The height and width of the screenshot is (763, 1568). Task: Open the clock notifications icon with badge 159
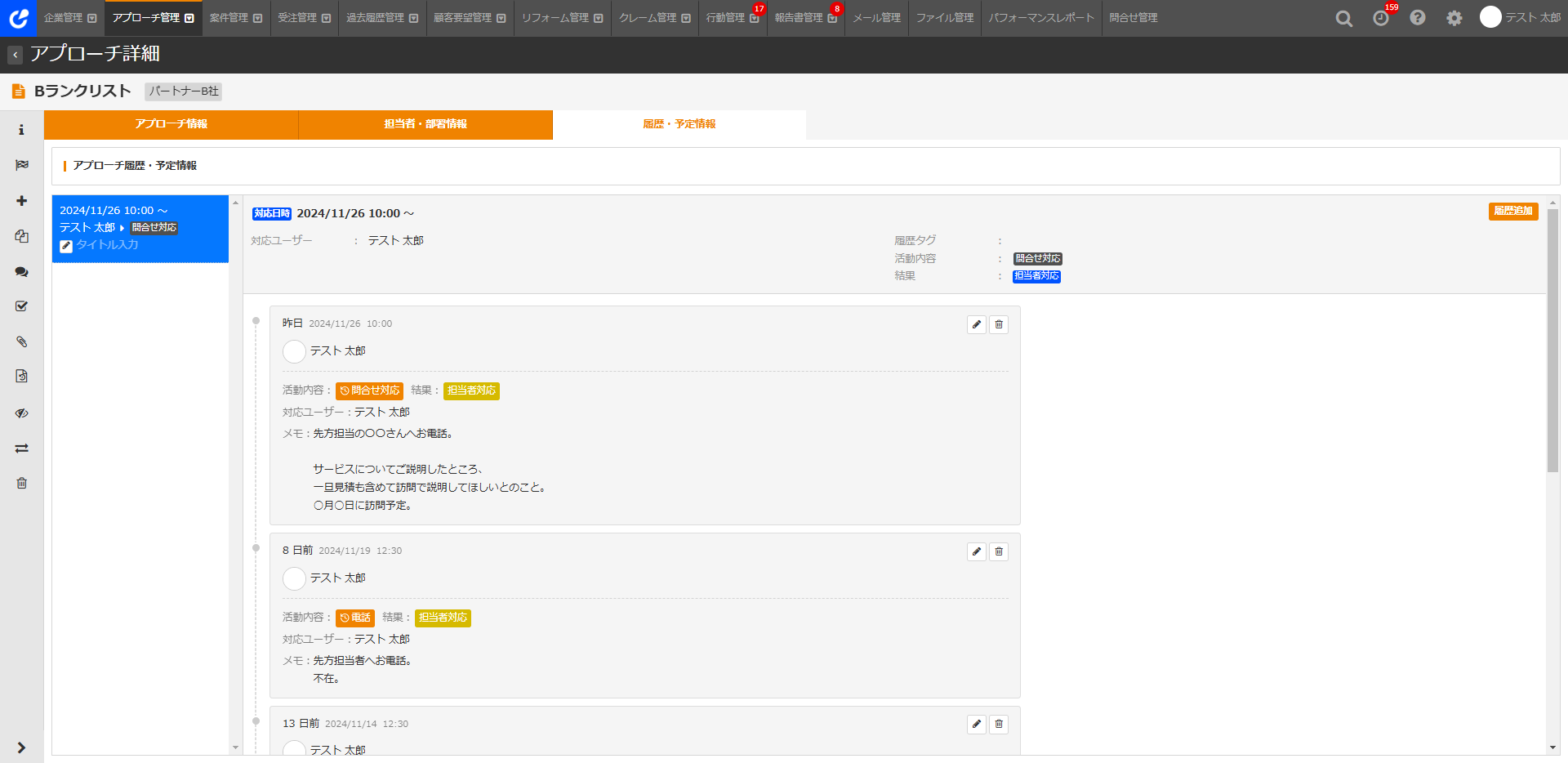coord(1381,18)
